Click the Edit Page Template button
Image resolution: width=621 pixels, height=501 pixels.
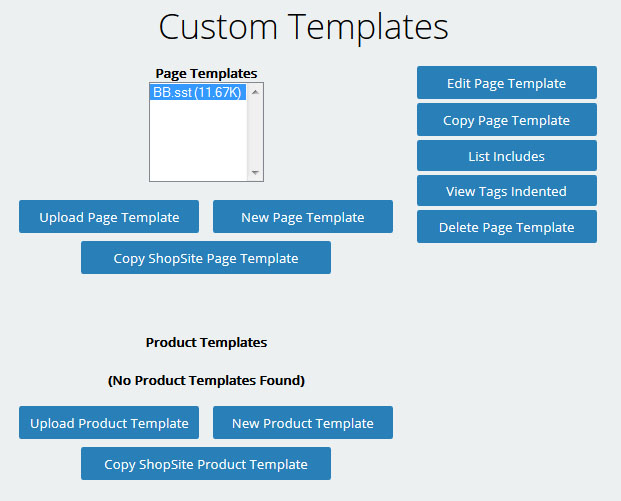pos(507,83)
